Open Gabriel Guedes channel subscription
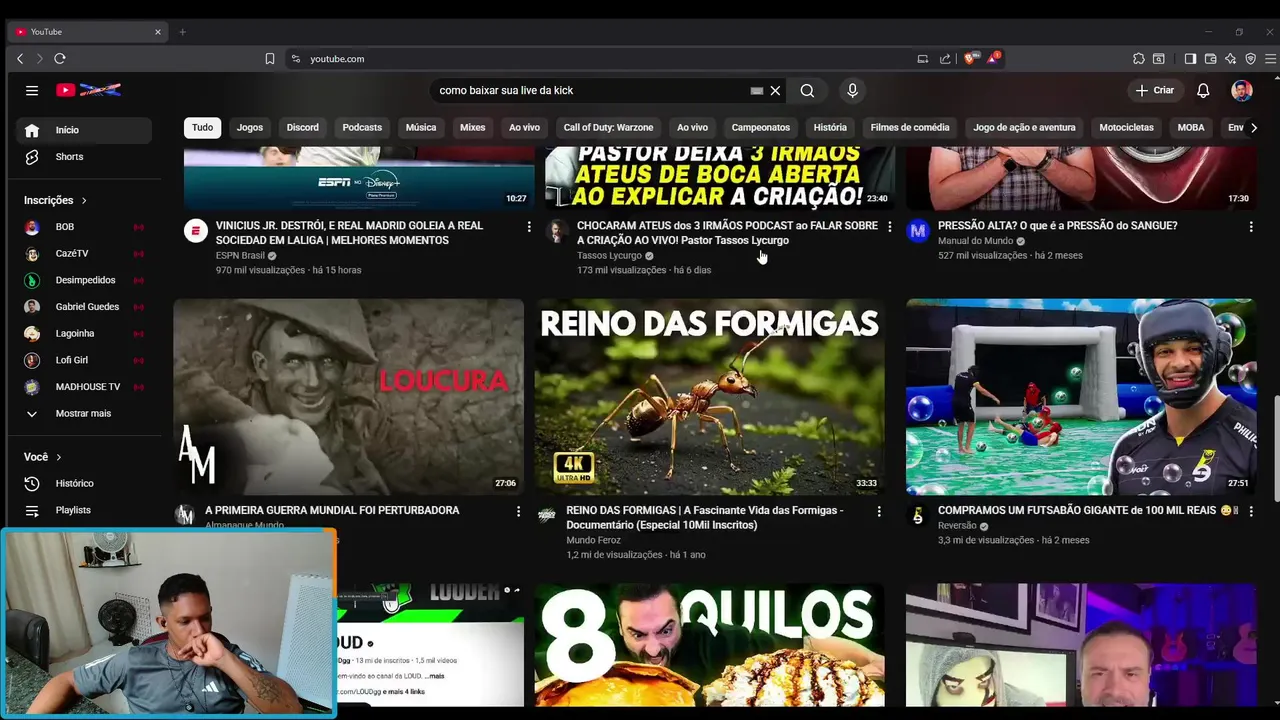This screenshot has width=1280, height=720. (84, 307)
